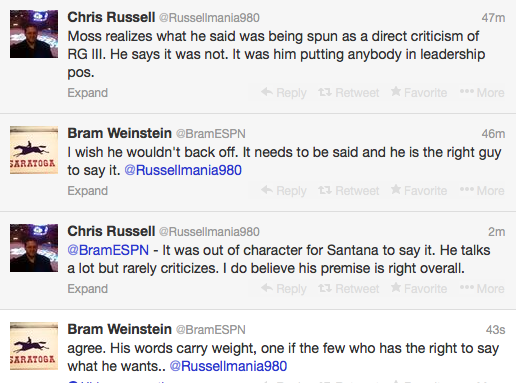Reply to the tweet about Santana
Viewport: 516px width, 383px height.
(284, 288)
